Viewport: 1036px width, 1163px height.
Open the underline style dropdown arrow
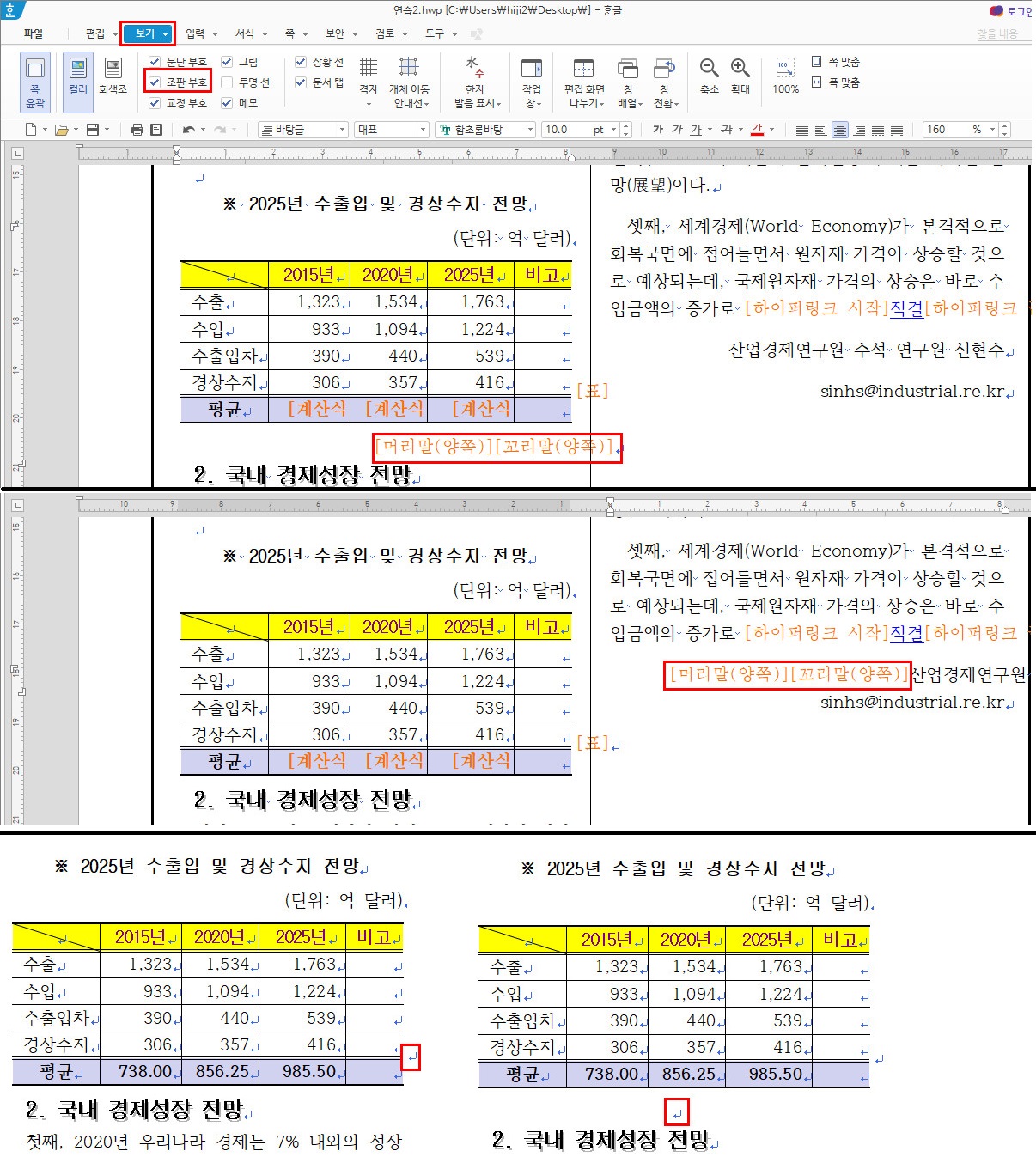[x=710, y=130]
